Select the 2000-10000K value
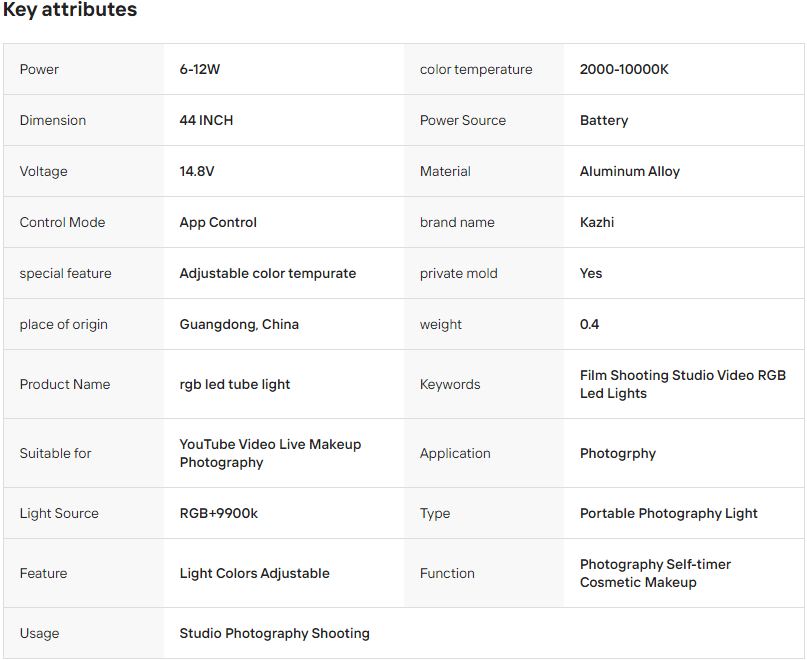 point(624,69)
